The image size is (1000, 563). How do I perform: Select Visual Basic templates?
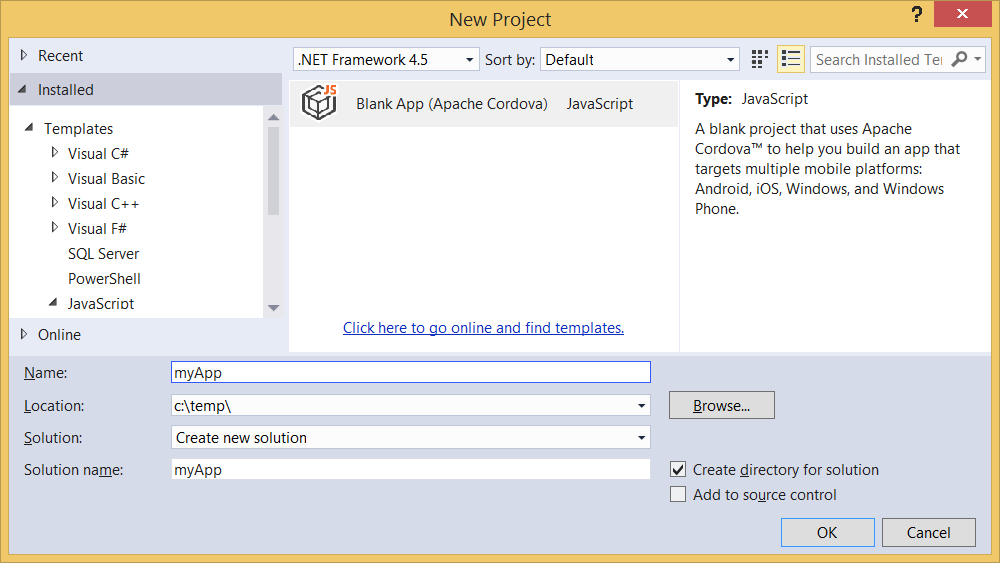point(107,179)
